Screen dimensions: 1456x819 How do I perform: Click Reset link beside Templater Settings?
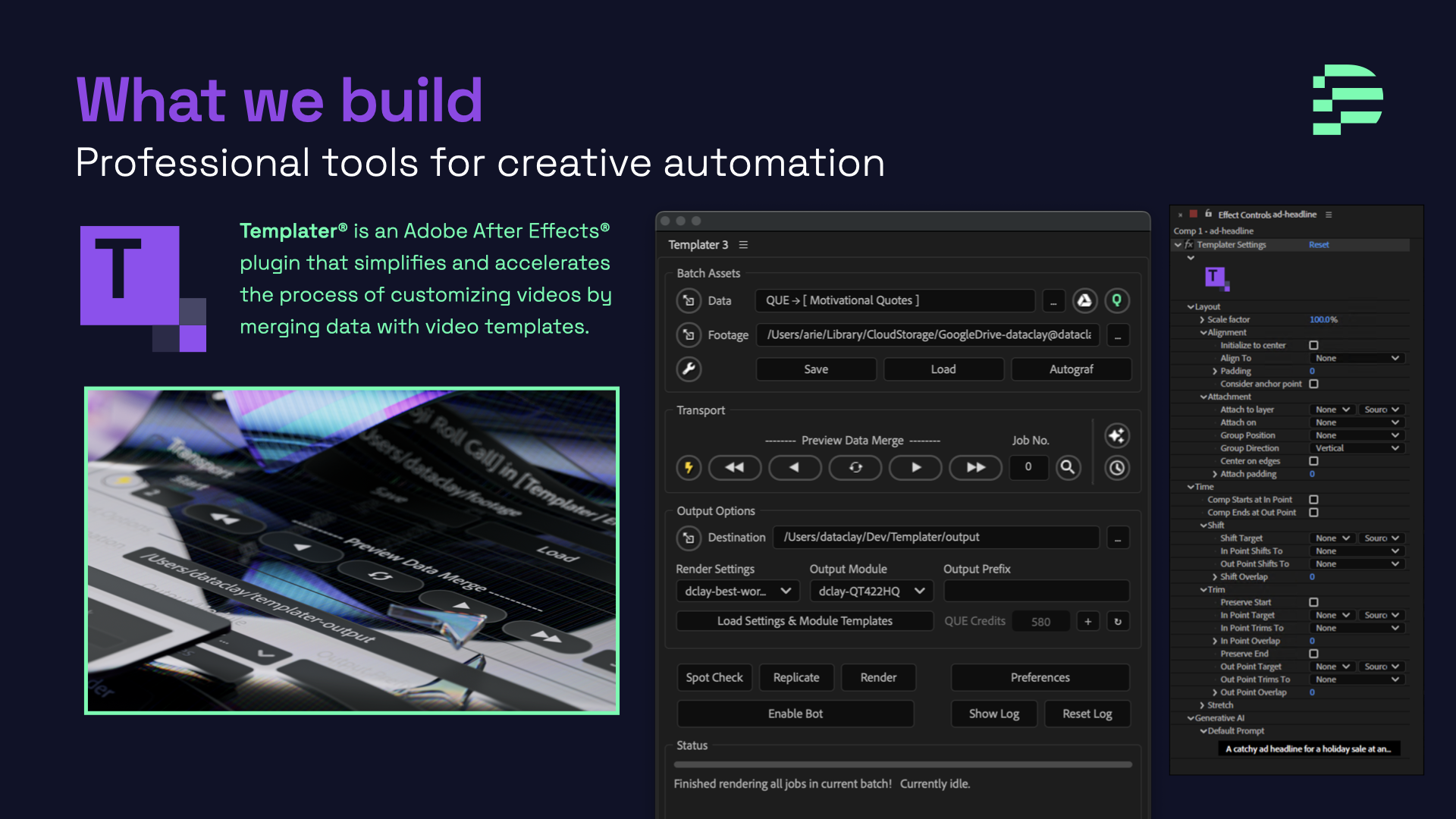(1319, 245)
